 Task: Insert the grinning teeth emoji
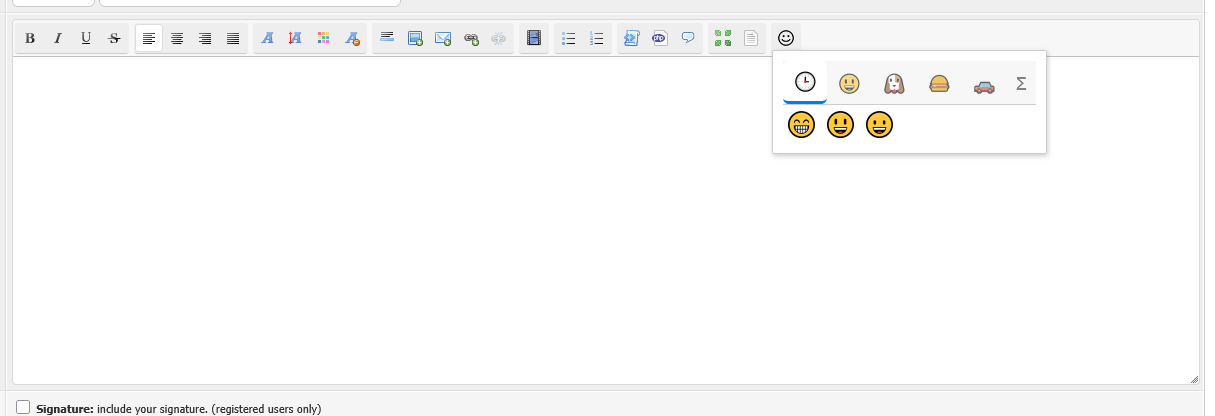click(x=801, y=126)
